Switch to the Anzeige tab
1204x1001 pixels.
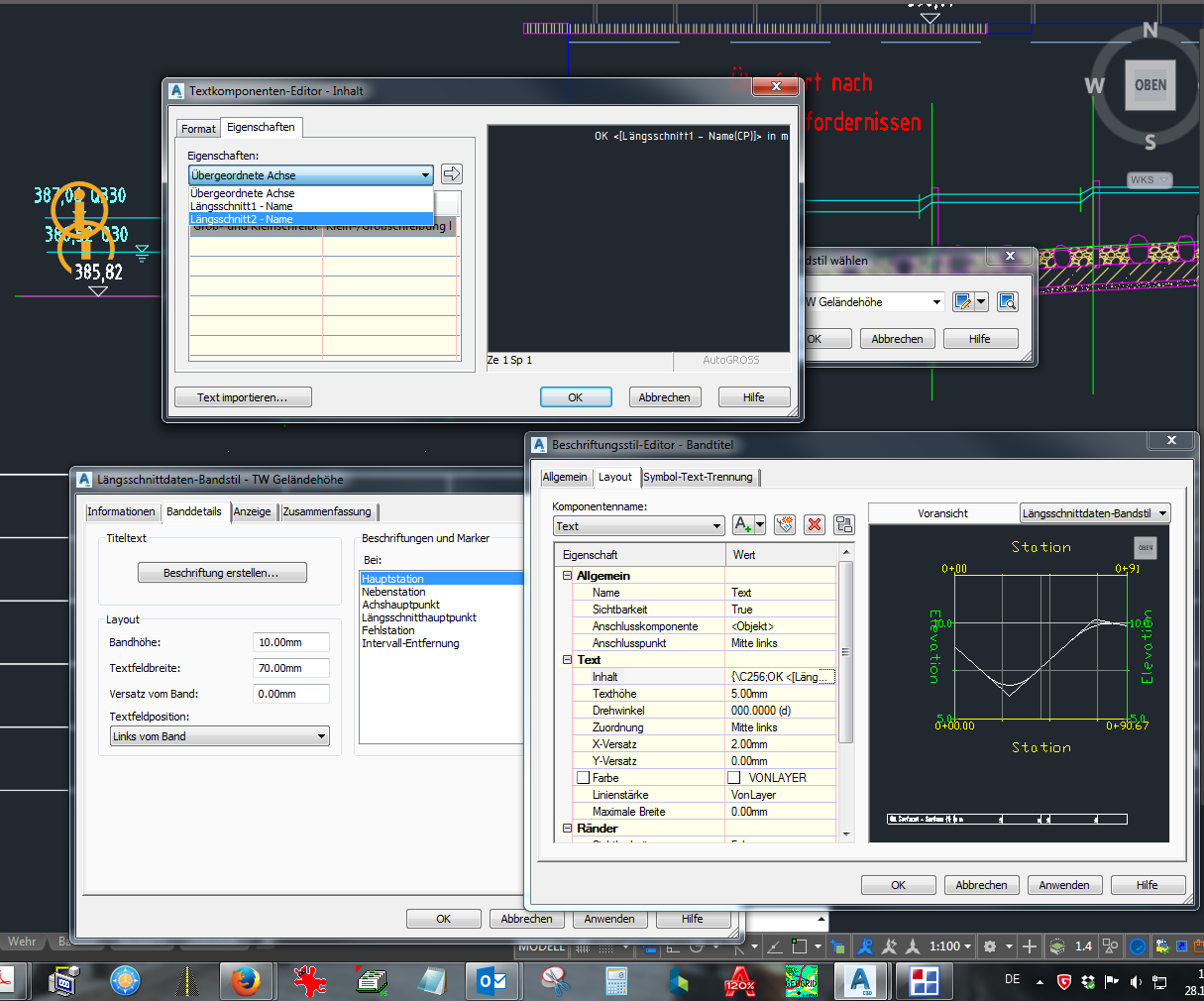click(x=253, y=511)
